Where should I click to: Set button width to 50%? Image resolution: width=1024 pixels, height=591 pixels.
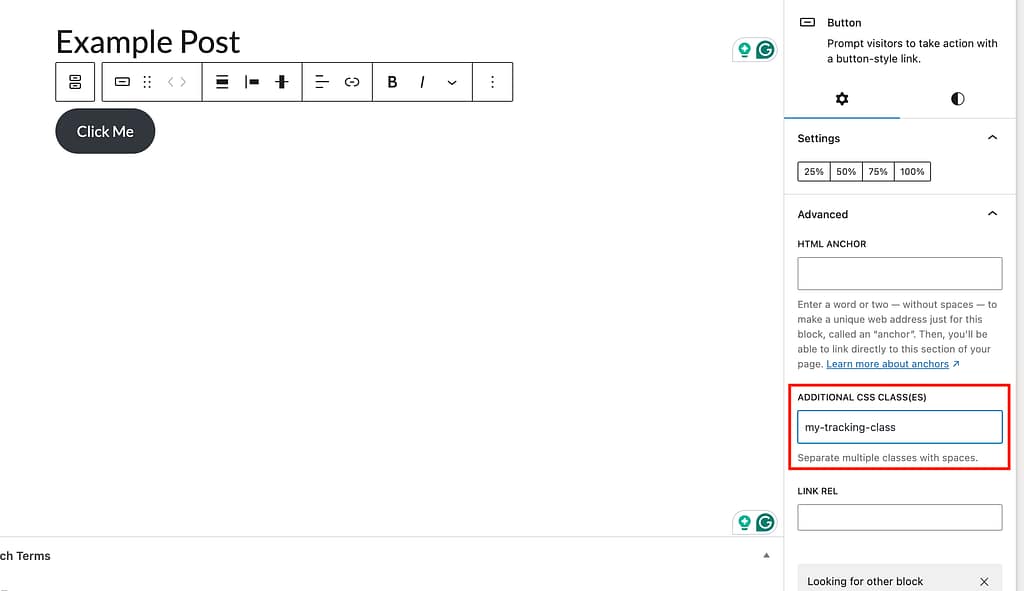coord(846,172)
